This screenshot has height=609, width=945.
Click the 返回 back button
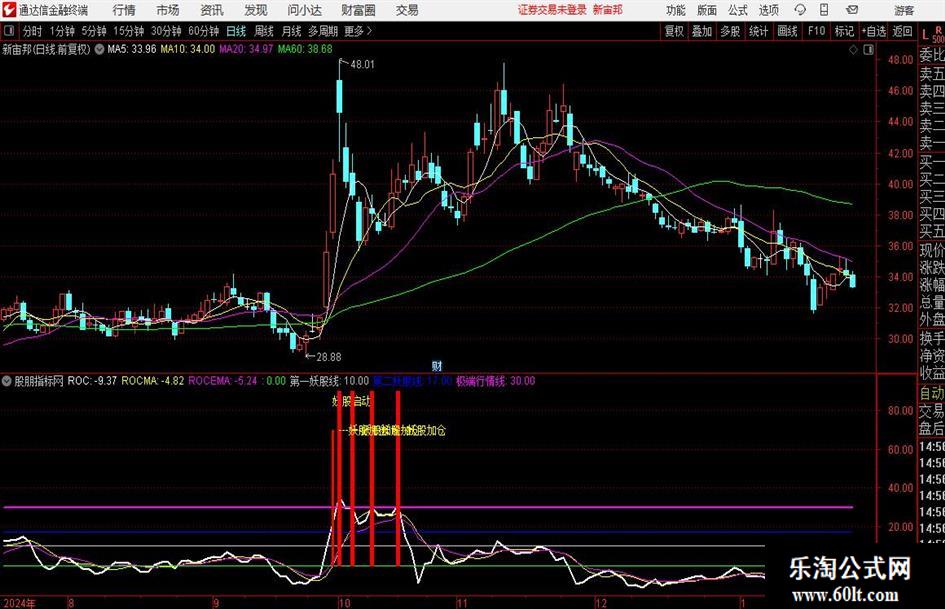tap(903, 31)
